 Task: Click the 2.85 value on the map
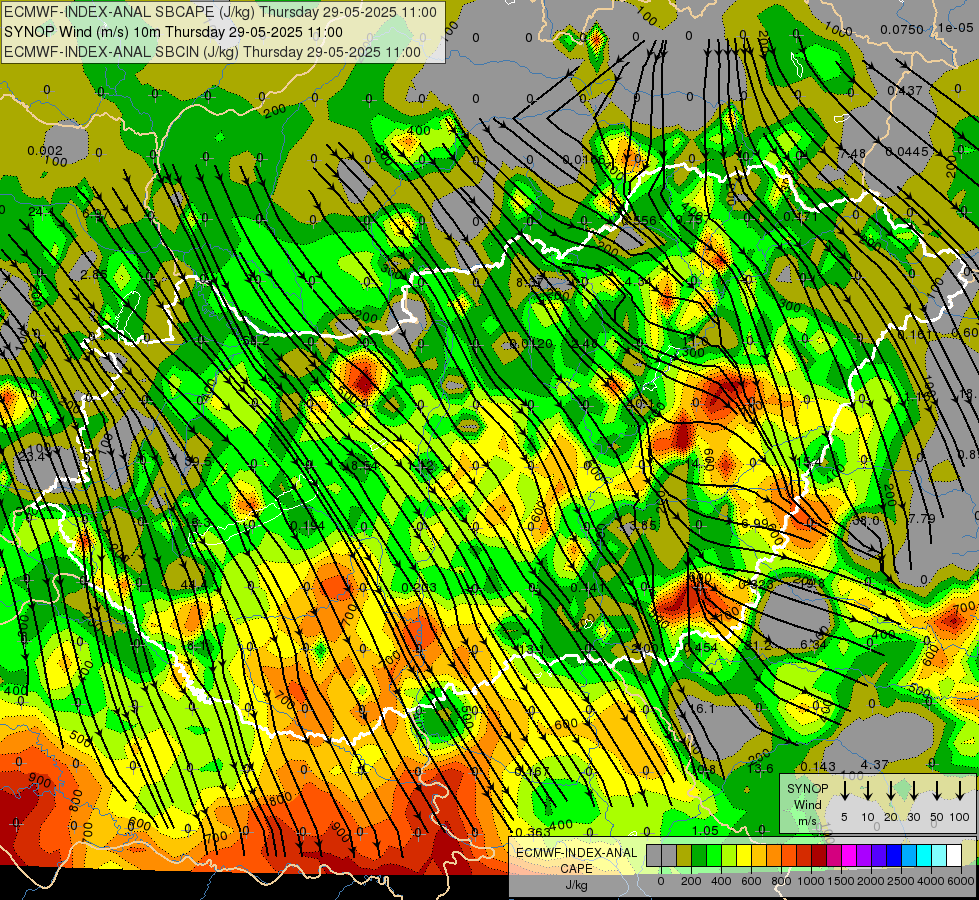tap(94, 275)
